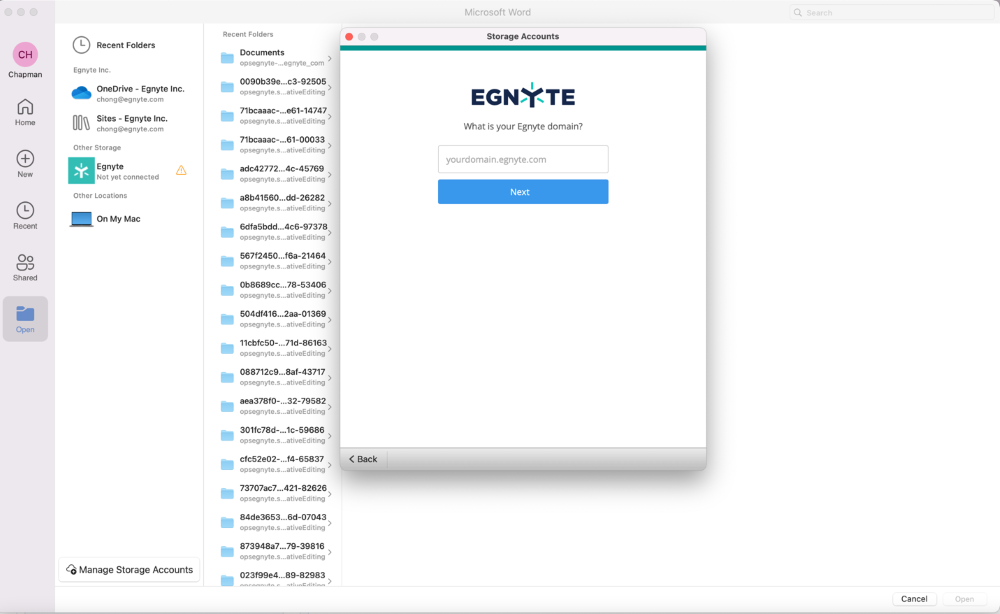This screenshot has height=614, width=1000.
Task: Create a New document from sidebar
Action: (25, 164)
